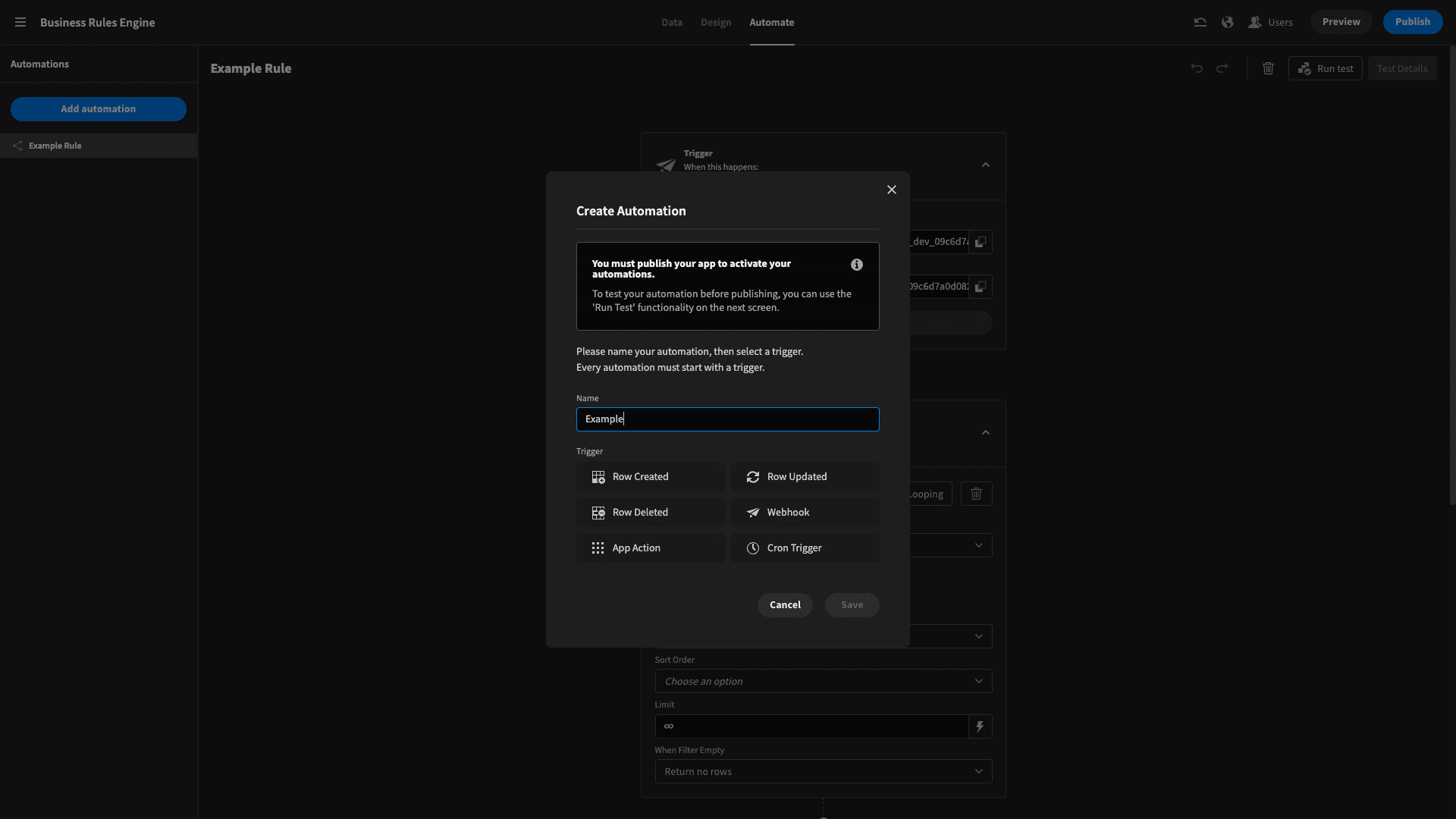Screen dimensions: 1456x819
Task: Open the dropdown above Sort Order
Action: (x=951, y=636)
